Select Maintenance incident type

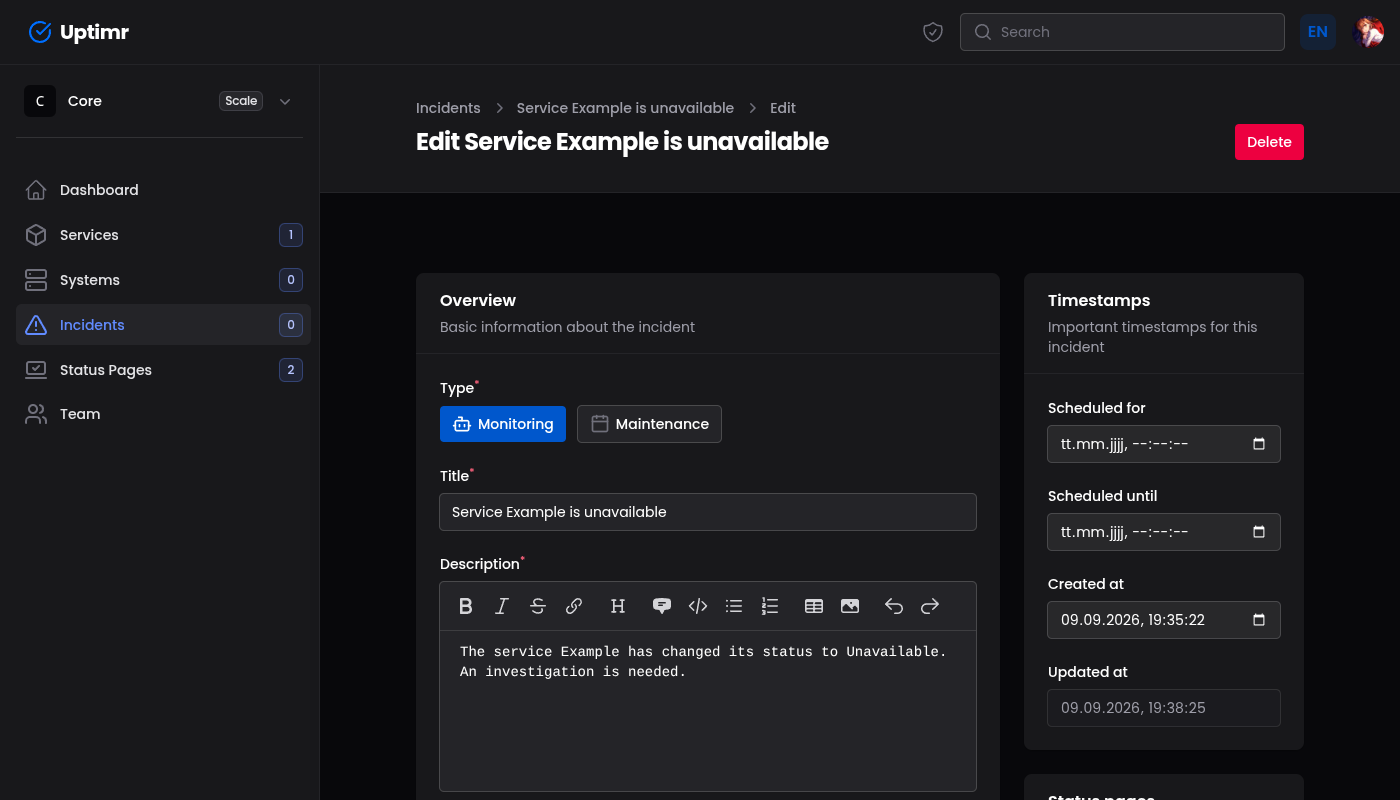pos(649,424)
